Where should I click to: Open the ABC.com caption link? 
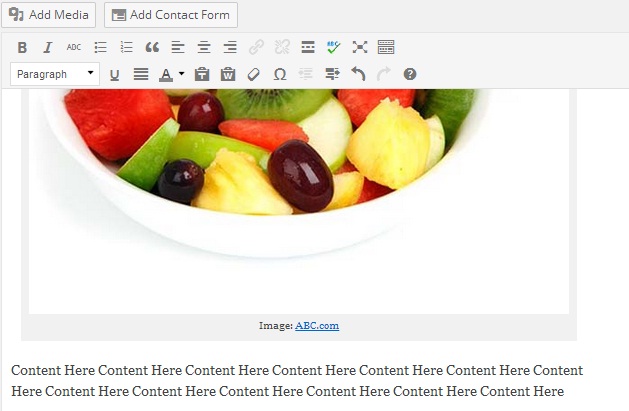[317, 326]
